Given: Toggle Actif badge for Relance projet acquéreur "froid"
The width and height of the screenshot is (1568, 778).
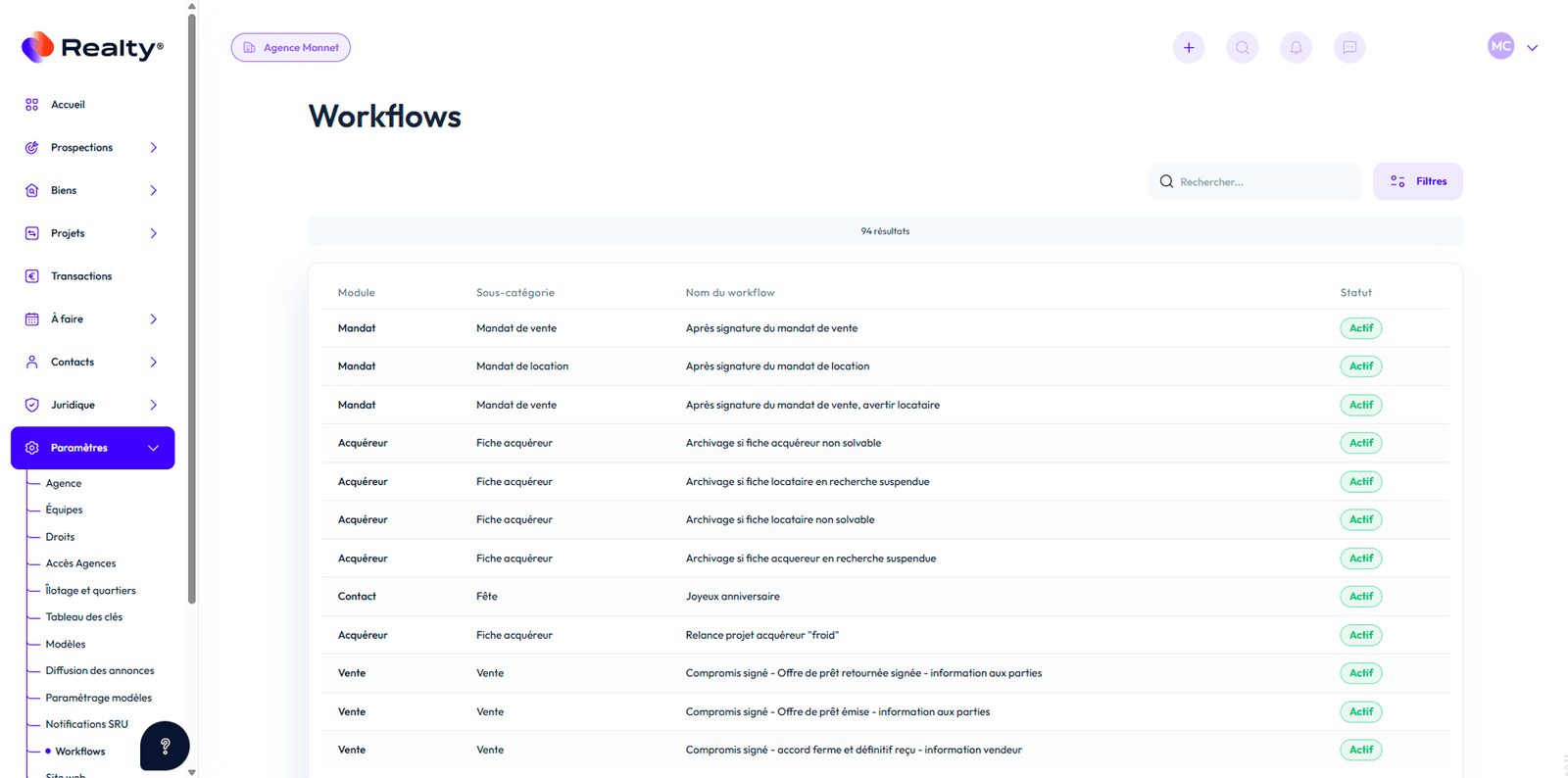Looking at the screenshot, I should tap(1360, 635).
